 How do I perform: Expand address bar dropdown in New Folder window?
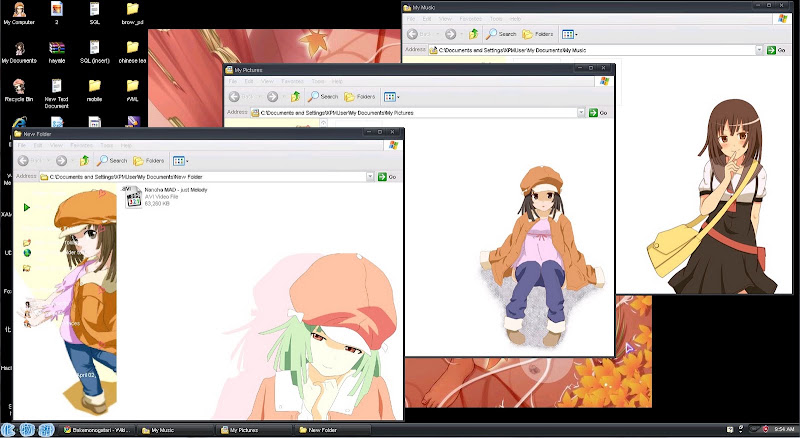tap(370, 177)
